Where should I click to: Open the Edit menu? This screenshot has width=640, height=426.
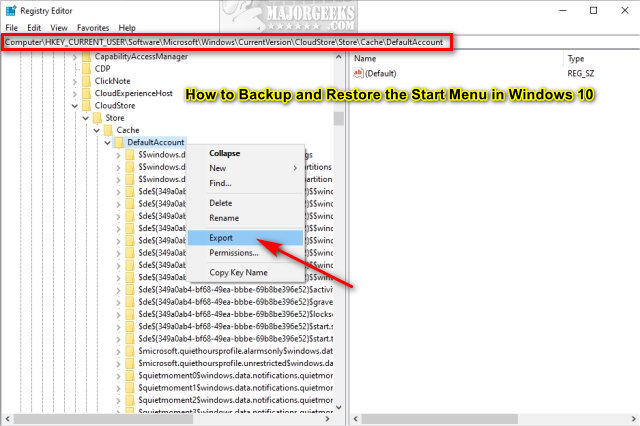(34, 28)
